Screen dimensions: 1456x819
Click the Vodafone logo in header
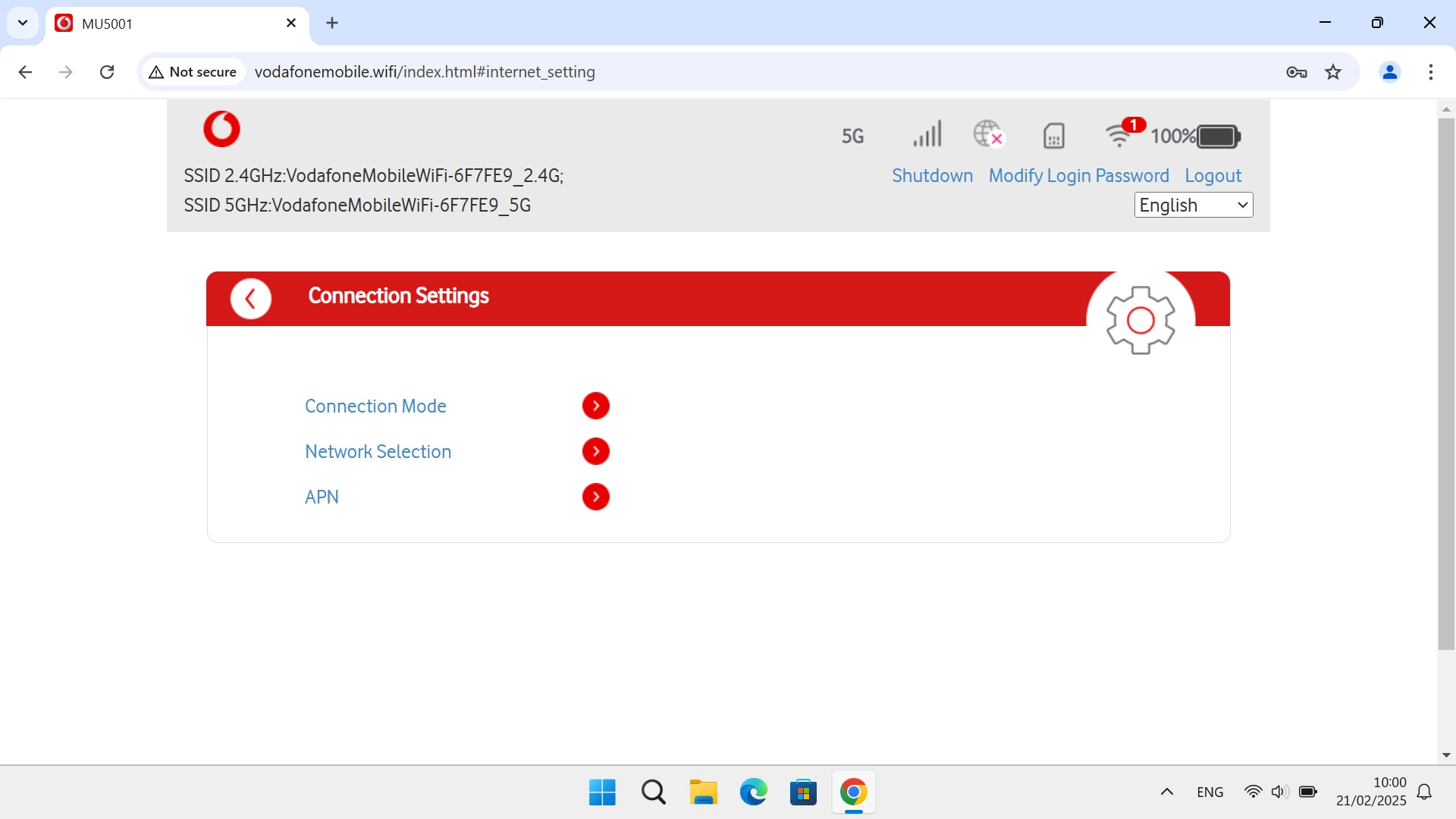coord(221,129)
